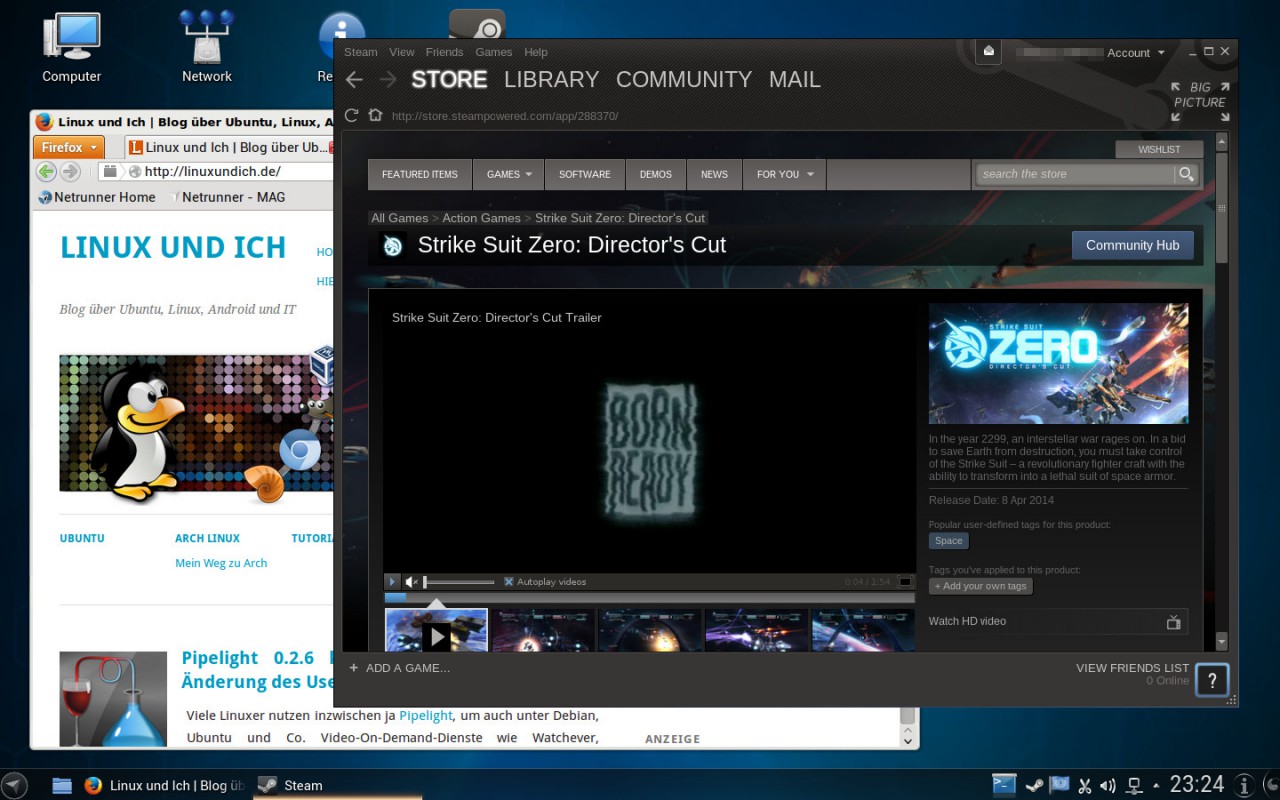1280x800 pixels.
Task: Switch to the LIBRARY tab
Action: 551,79
